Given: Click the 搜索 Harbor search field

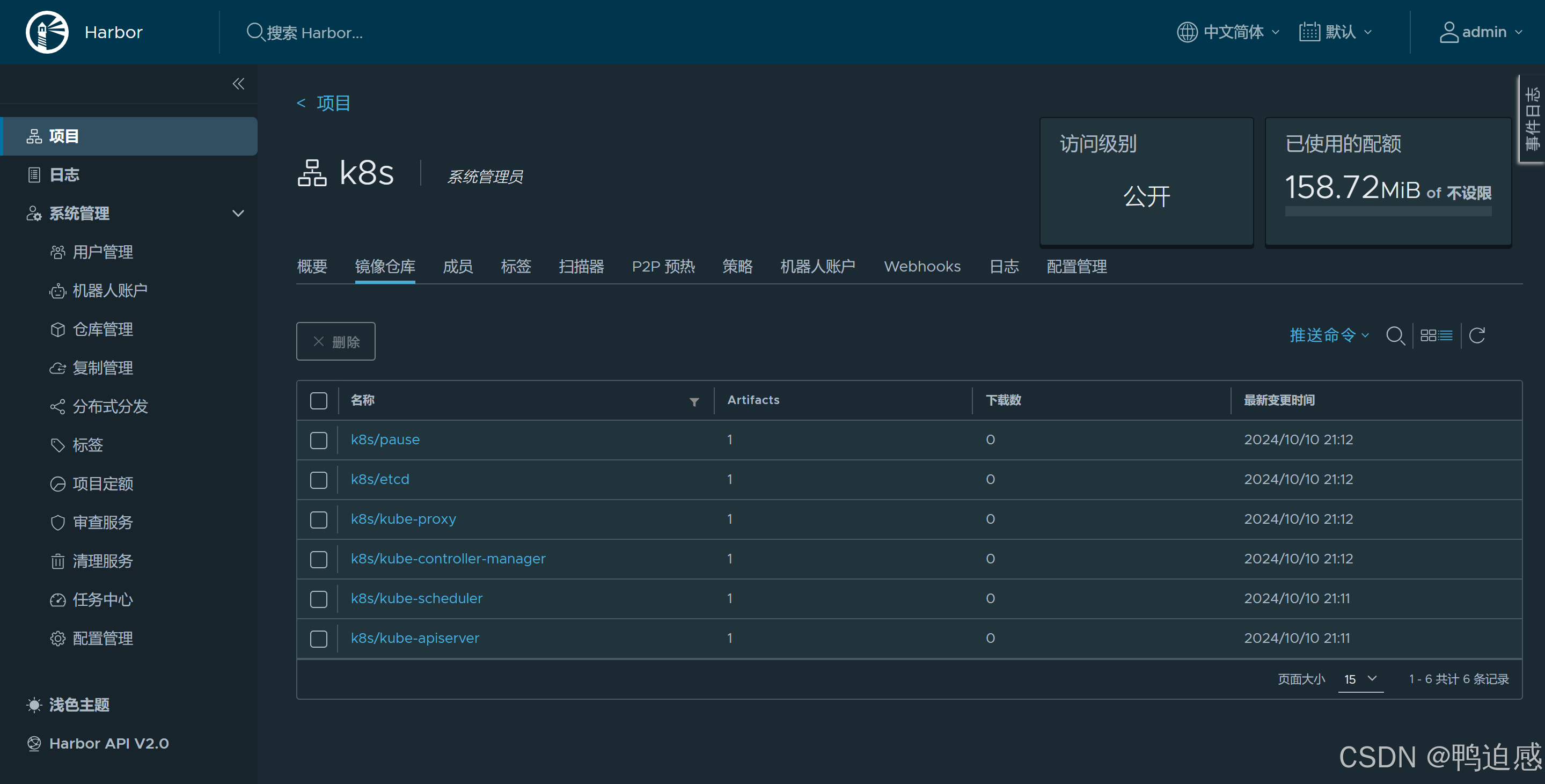Looking at the screenshot, I should pos(315,32).
